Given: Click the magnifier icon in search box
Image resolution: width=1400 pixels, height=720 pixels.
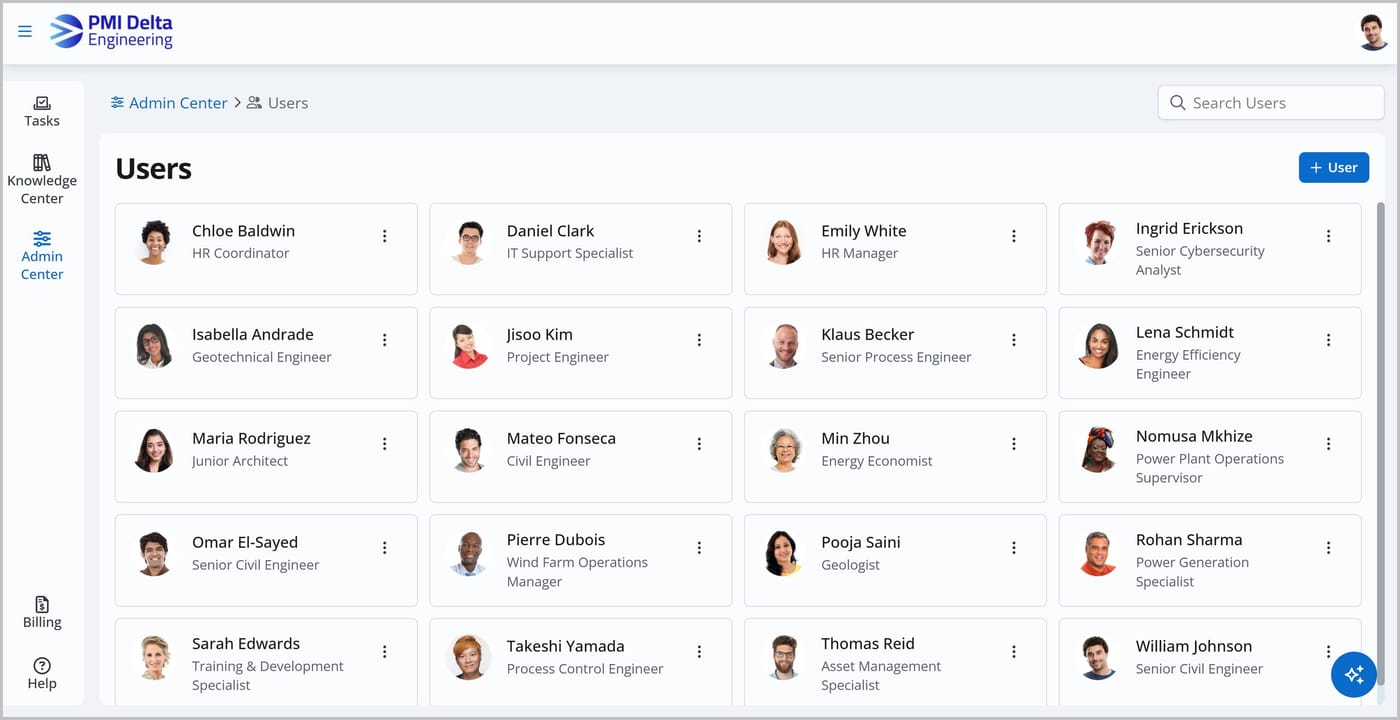Looking at the screenshot, I should (1177, 103).
